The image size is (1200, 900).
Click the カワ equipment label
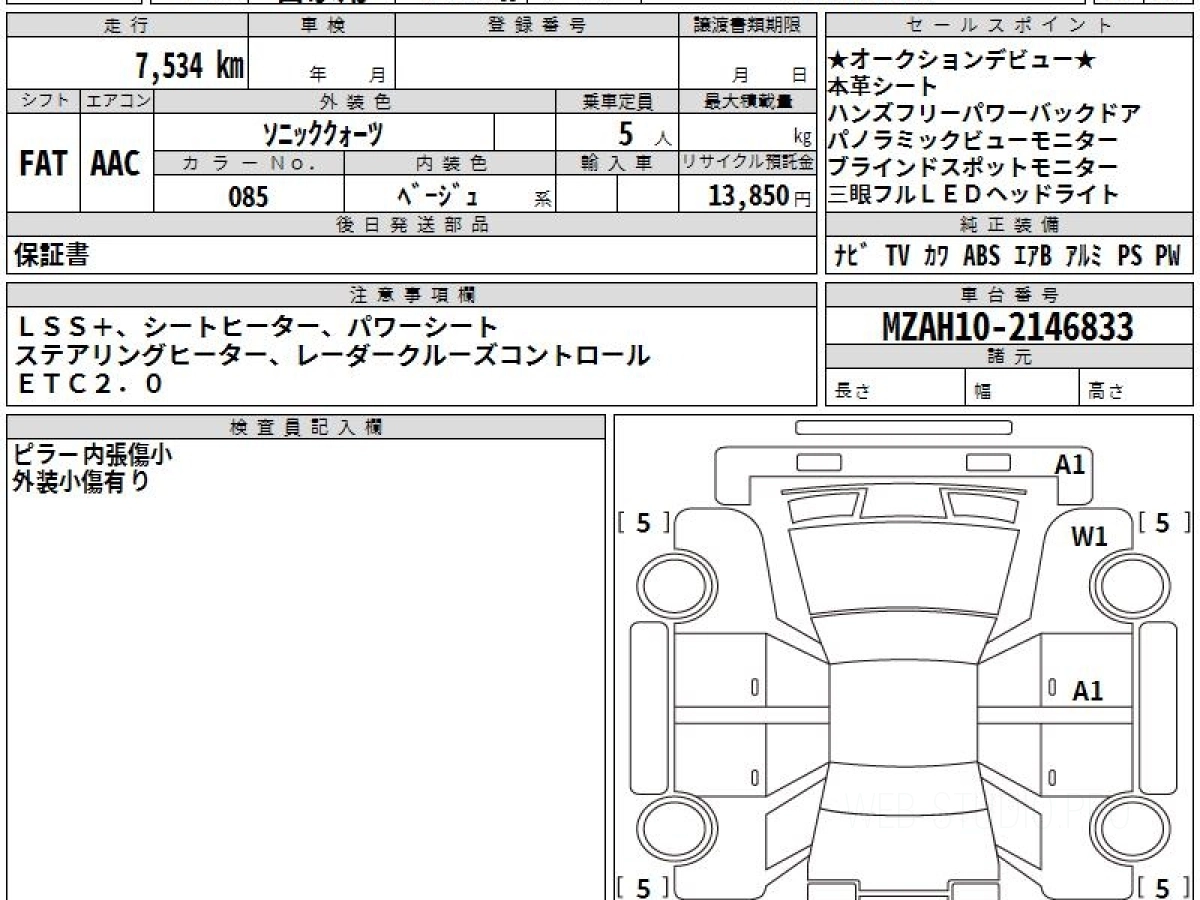point(937,256)
